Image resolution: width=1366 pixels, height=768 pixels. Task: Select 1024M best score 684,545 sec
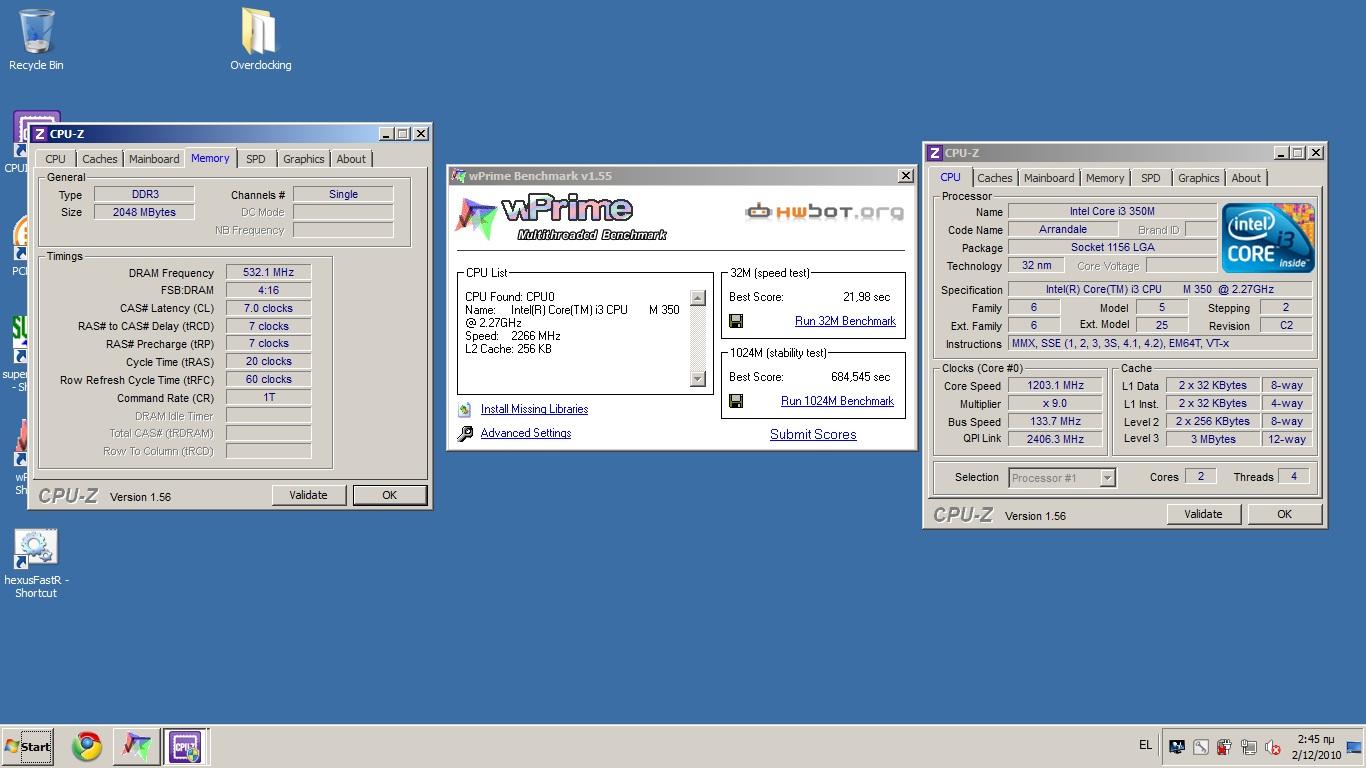pos(860,377)
